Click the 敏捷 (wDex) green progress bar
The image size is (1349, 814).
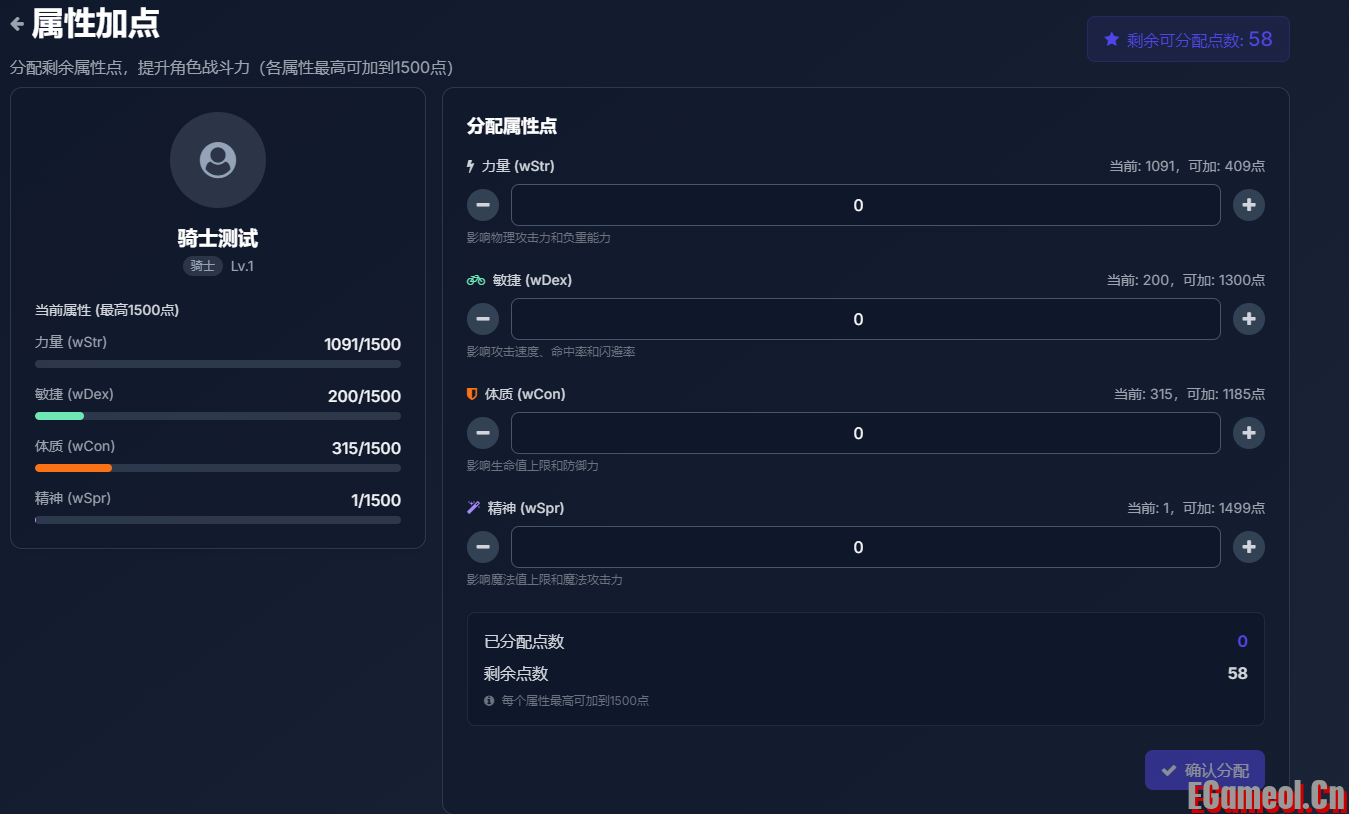60,416
